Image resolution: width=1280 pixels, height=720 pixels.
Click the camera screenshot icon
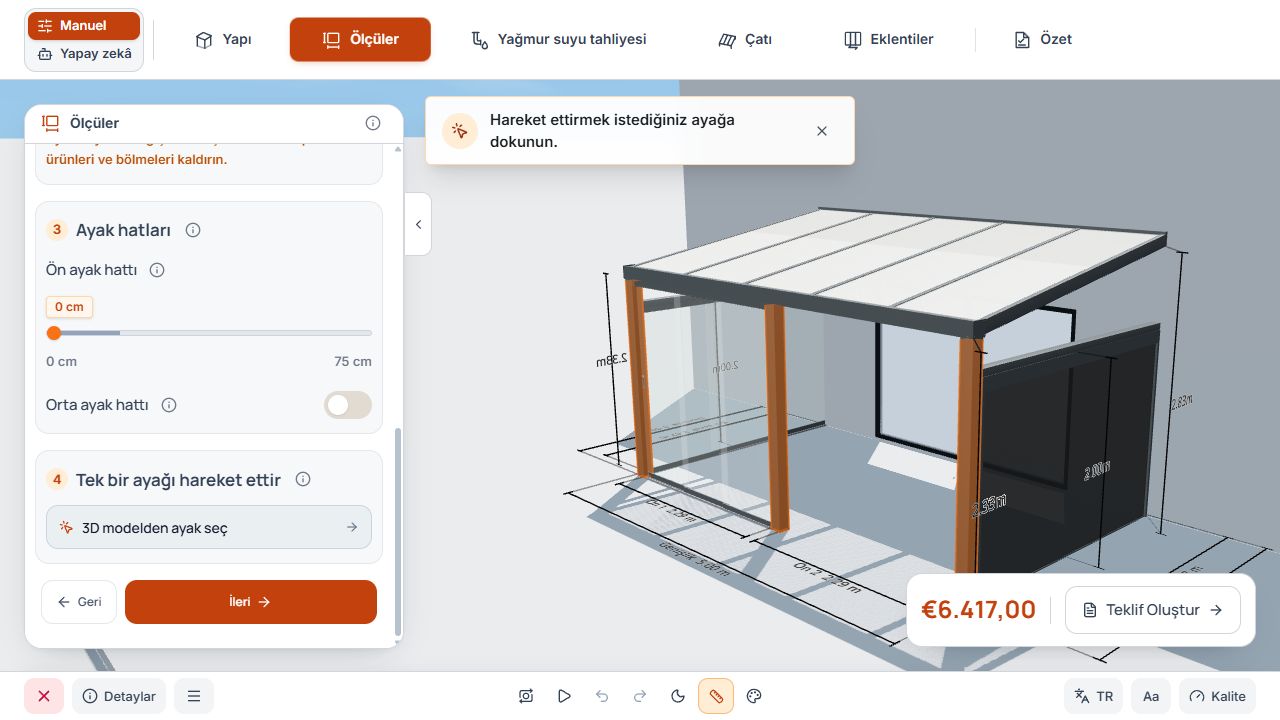point(526,696)
